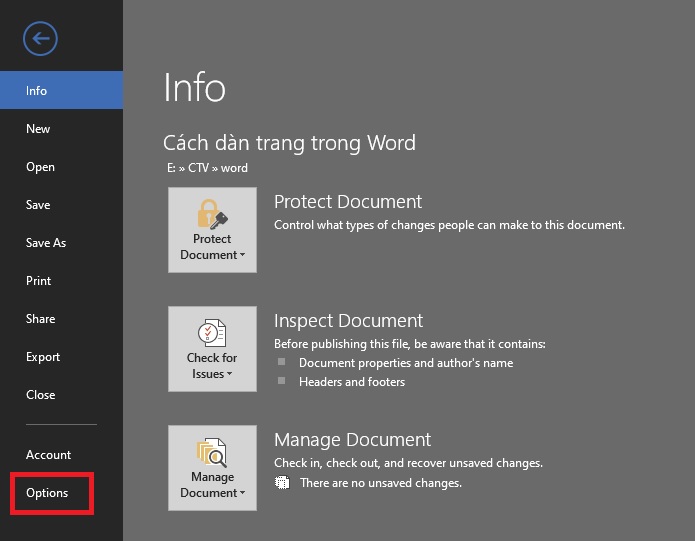Click the back arrow circle icon

pyautogui.click(x=41, y=39)
